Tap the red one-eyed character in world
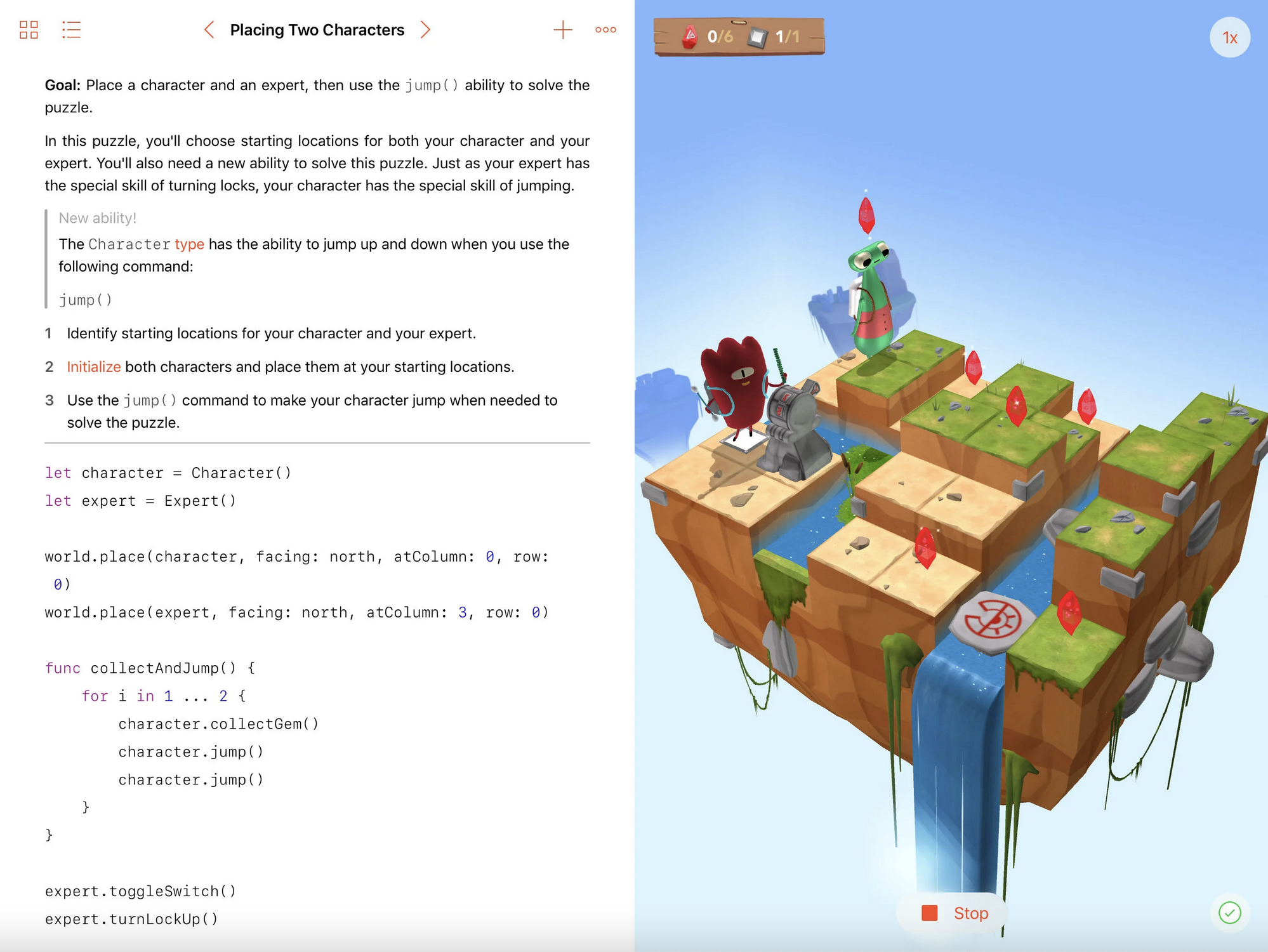Image resolution: width=1268 pixels, height=952 pixels. [733, 384]
